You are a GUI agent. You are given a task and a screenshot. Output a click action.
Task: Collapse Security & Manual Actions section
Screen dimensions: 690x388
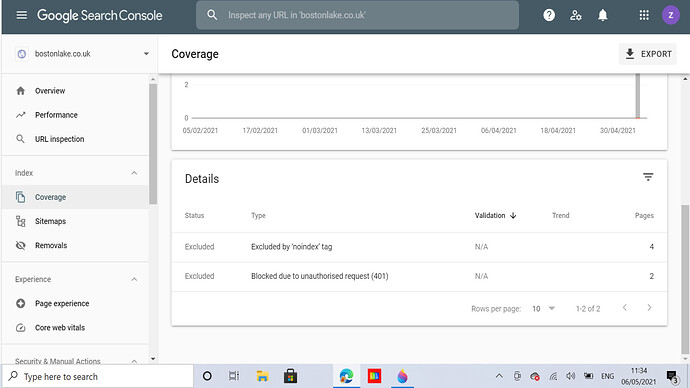tap(134, 361)
